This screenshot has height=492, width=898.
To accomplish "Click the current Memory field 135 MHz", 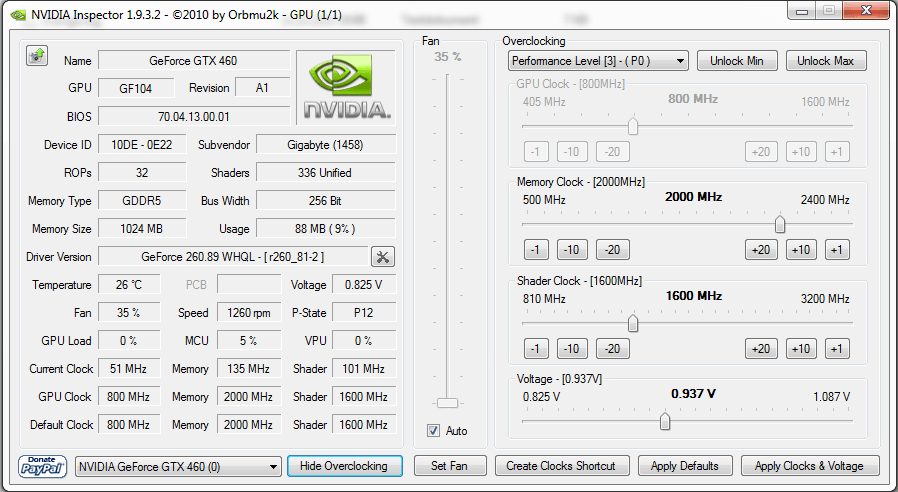I will coord(249,369).
